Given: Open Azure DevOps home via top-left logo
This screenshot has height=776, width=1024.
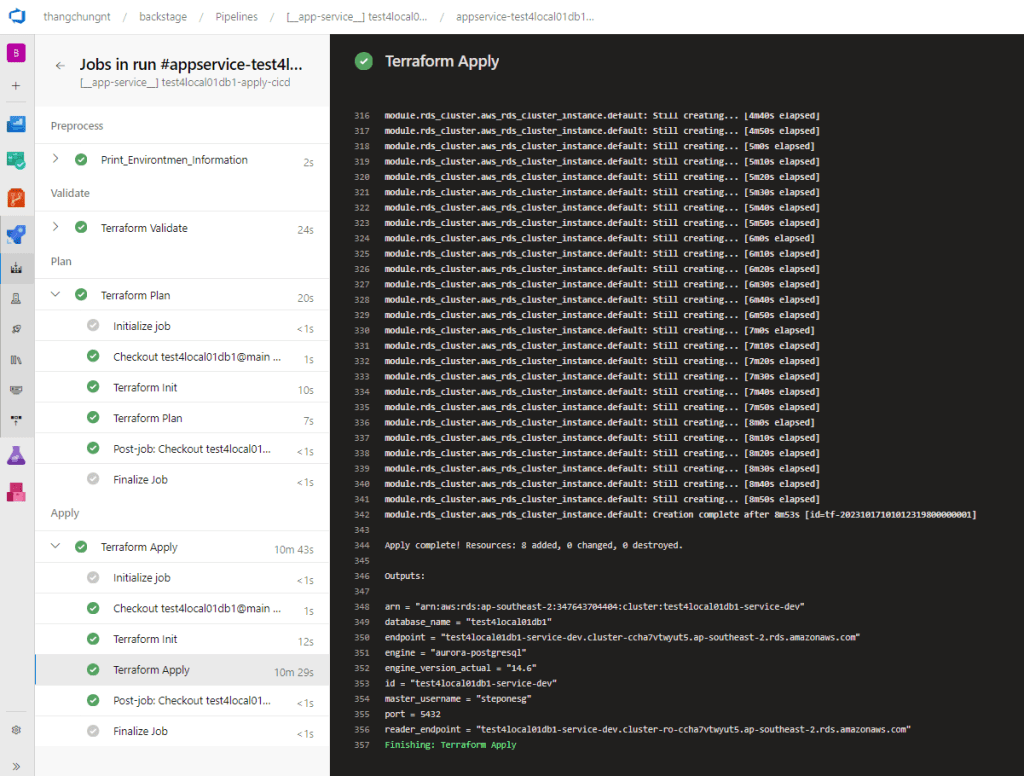Looking at the screenshot, I should [14, 16].
